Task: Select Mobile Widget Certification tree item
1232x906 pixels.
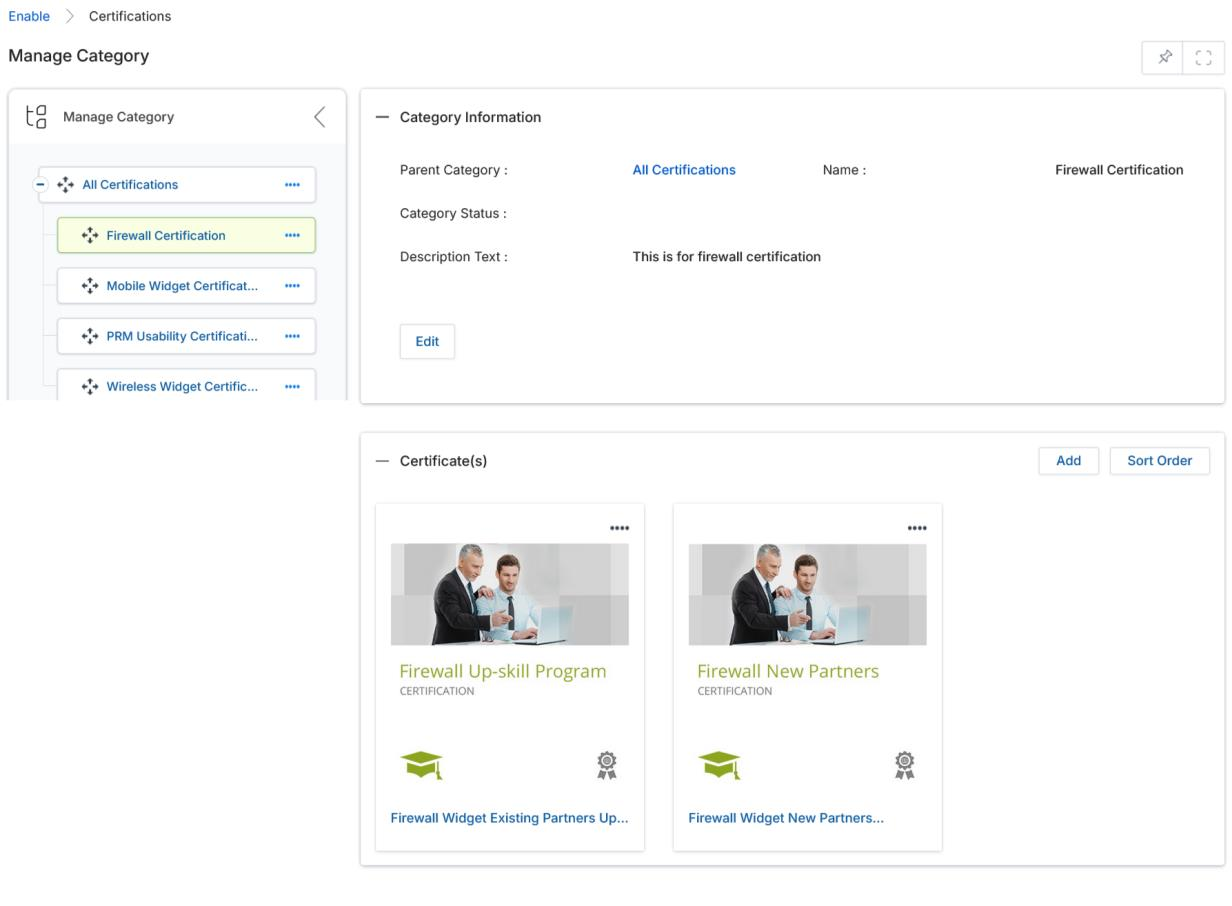Action: pyautogui.click(x=182, y=286)
